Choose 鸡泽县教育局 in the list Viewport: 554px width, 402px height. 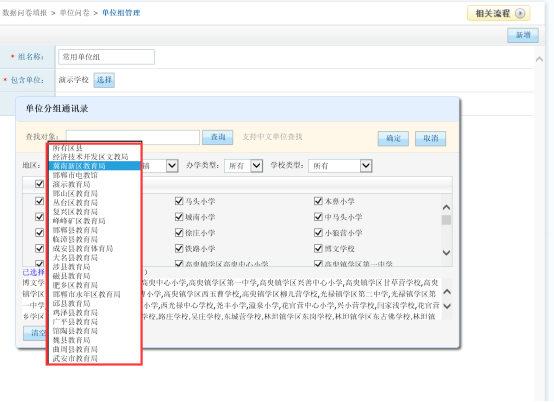75,313
